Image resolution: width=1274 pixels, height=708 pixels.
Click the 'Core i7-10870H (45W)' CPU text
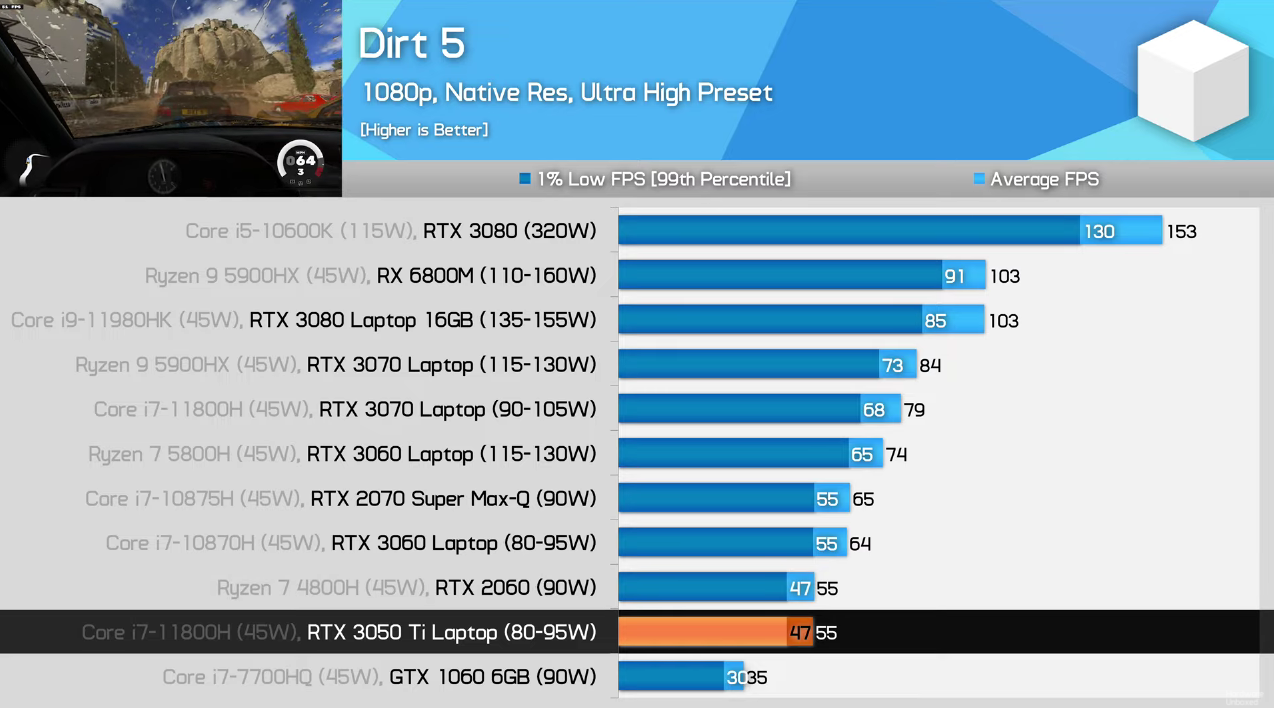coord(215,543)
